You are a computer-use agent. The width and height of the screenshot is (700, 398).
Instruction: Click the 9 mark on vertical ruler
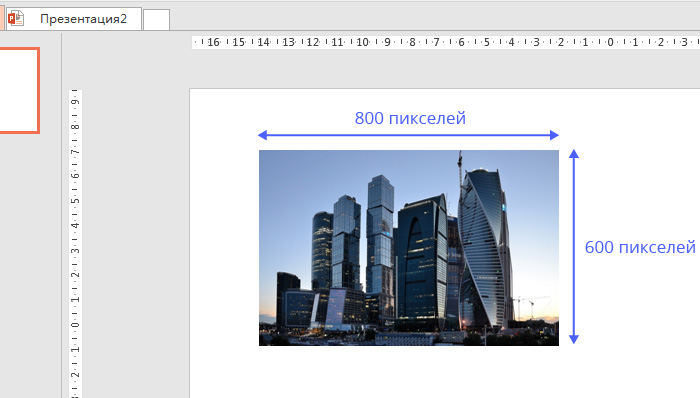click(x=75, y=102)
